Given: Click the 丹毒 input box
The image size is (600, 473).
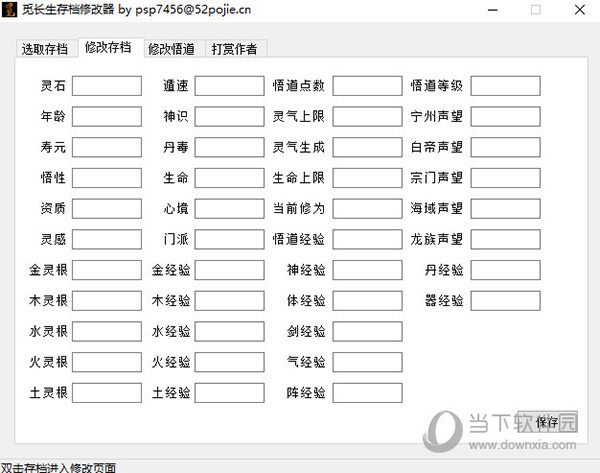Looking at the screenshot, I should 229,147.
